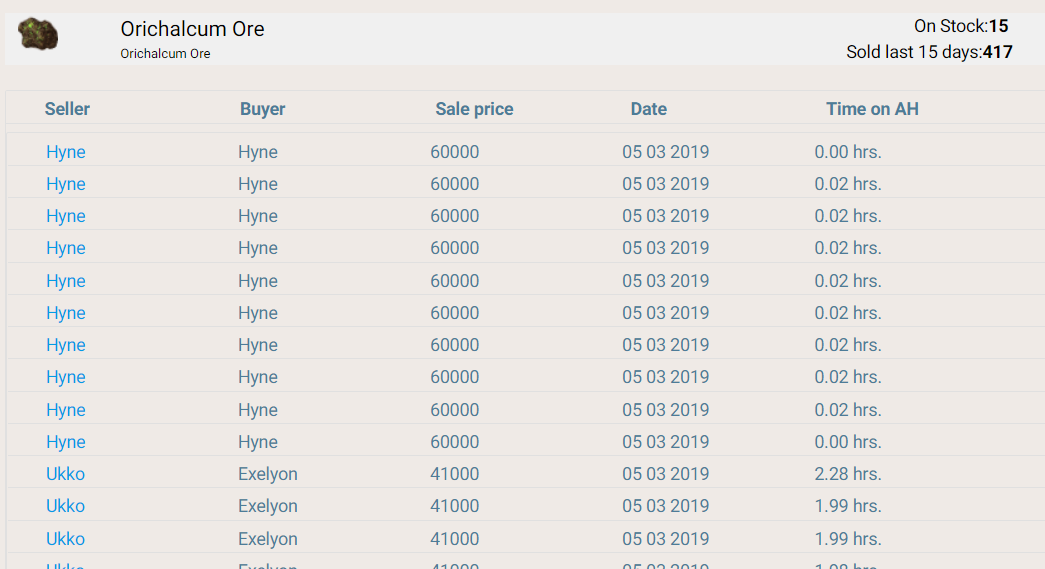Viewport: 1045px width, 569px height.
Task: Open buyer Exelyon in the 2.28 hrs row
Action: pyautogui.click(x=268, y=474)
